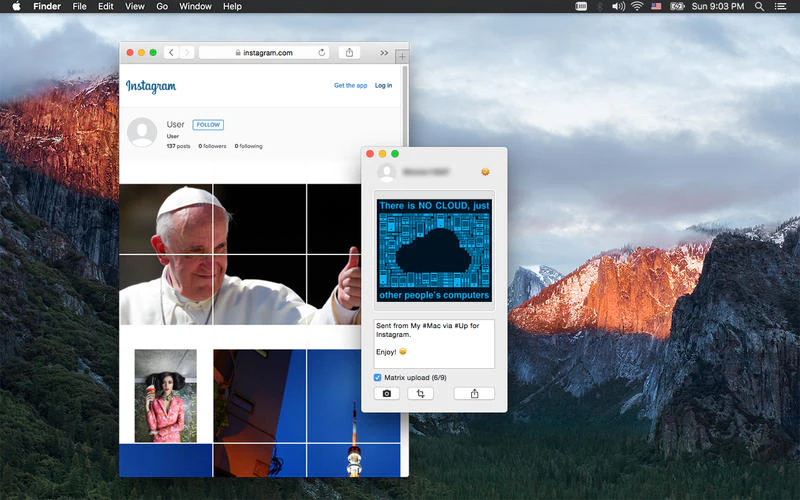Open the Apple menu
Image resolution: width=800 pixels, height=500 pixels.
pyautogui.click(x=16, y=6)
